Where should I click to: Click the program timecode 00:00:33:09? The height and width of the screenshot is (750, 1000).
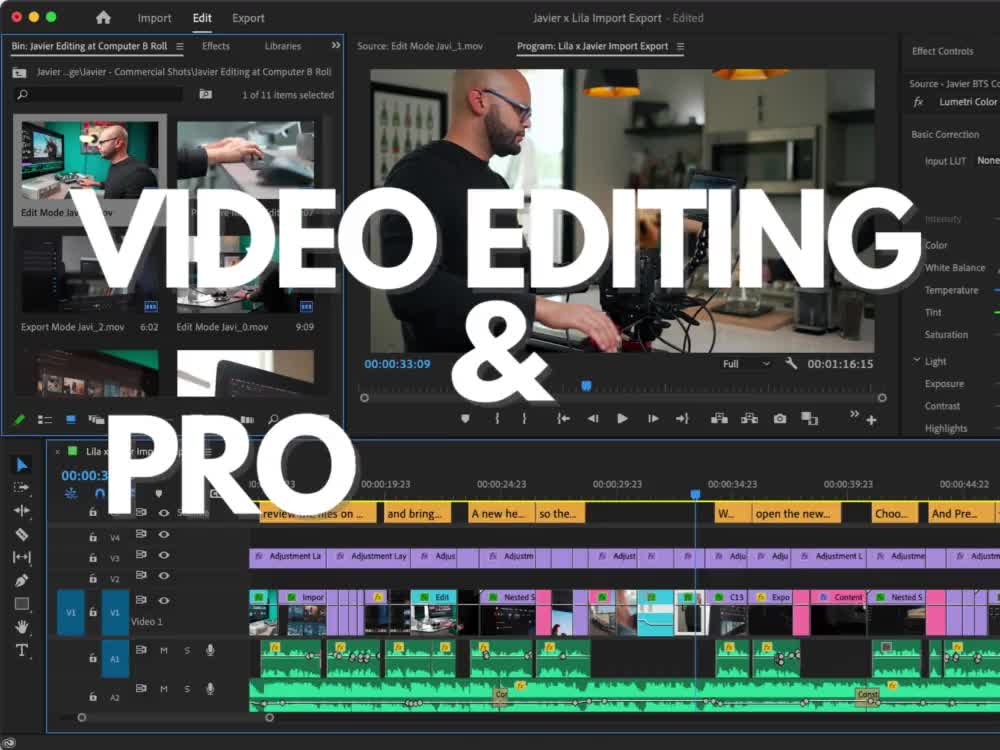(397, 364)
